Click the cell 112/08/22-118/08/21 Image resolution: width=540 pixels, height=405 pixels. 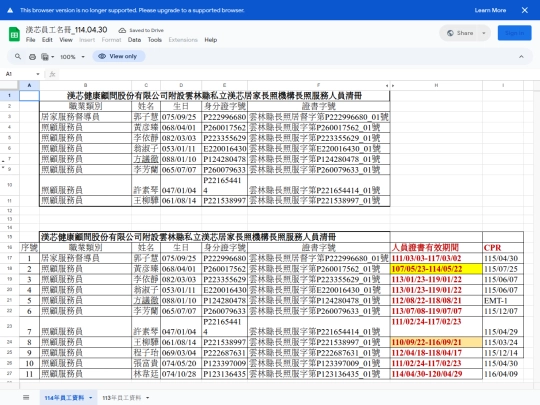tap(436, 301)
